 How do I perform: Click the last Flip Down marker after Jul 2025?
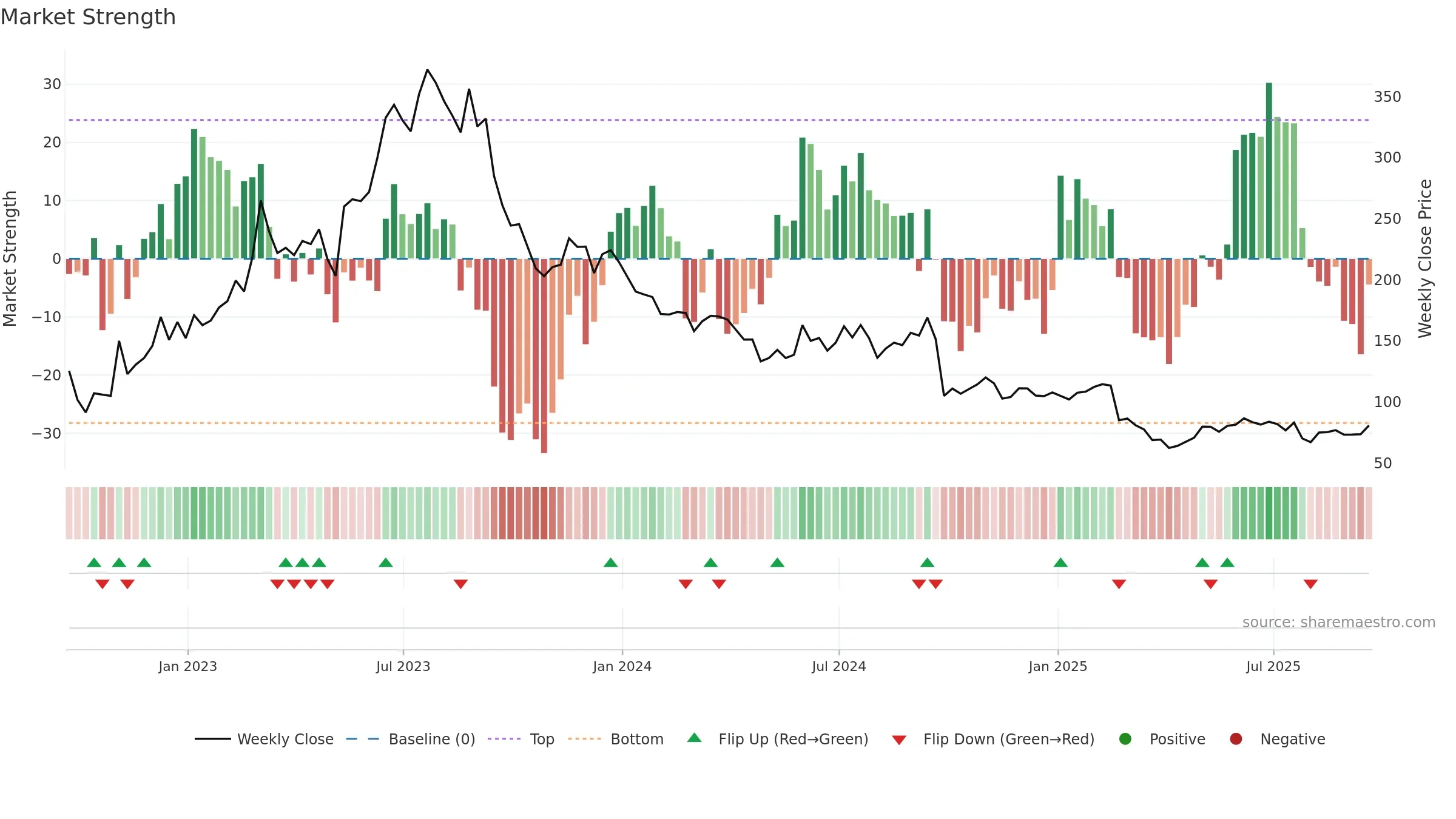coord(1310,584)
